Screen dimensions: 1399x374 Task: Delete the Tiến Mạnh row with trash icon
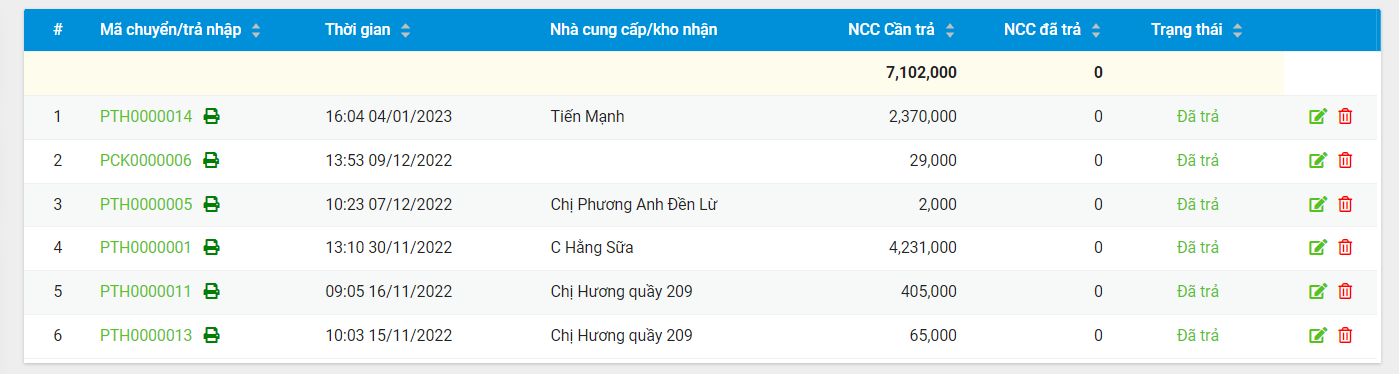click(1345, 117)
